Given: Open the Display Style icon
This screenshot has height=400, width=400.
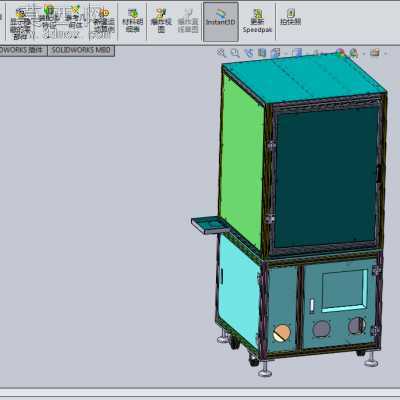Looking at the screenshot, I should [297, 53].
